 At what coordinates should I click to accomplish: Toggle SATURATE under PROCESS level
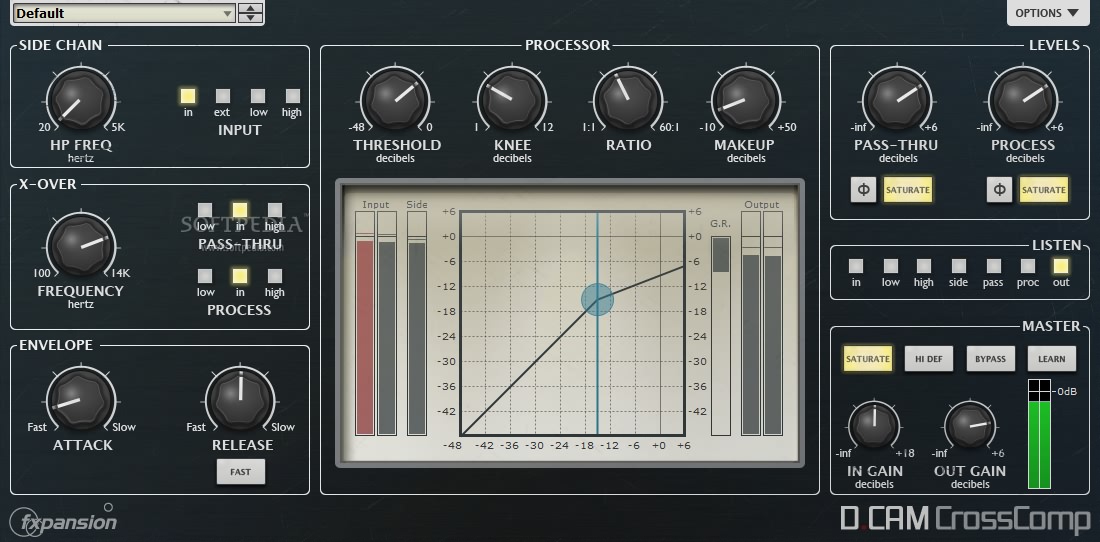tap(1044, 190)
